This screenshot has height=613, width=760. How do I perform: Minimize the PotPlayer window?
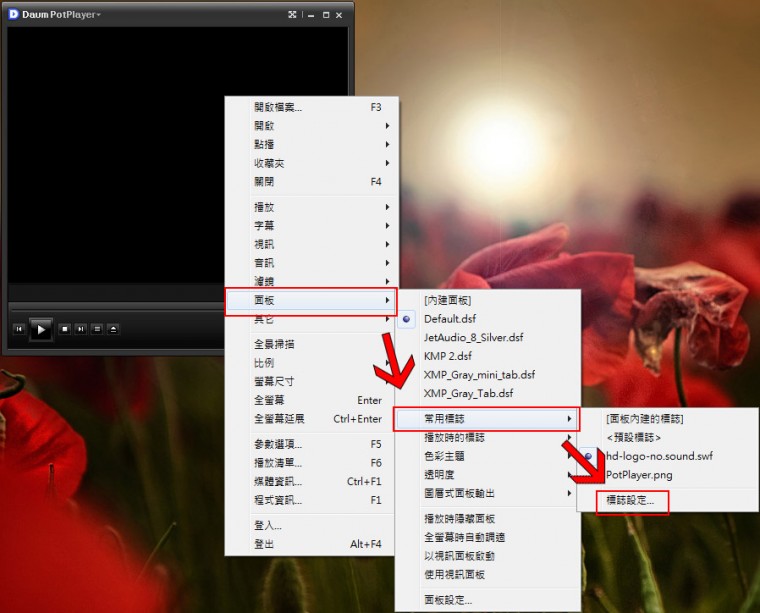coord(311,15)
